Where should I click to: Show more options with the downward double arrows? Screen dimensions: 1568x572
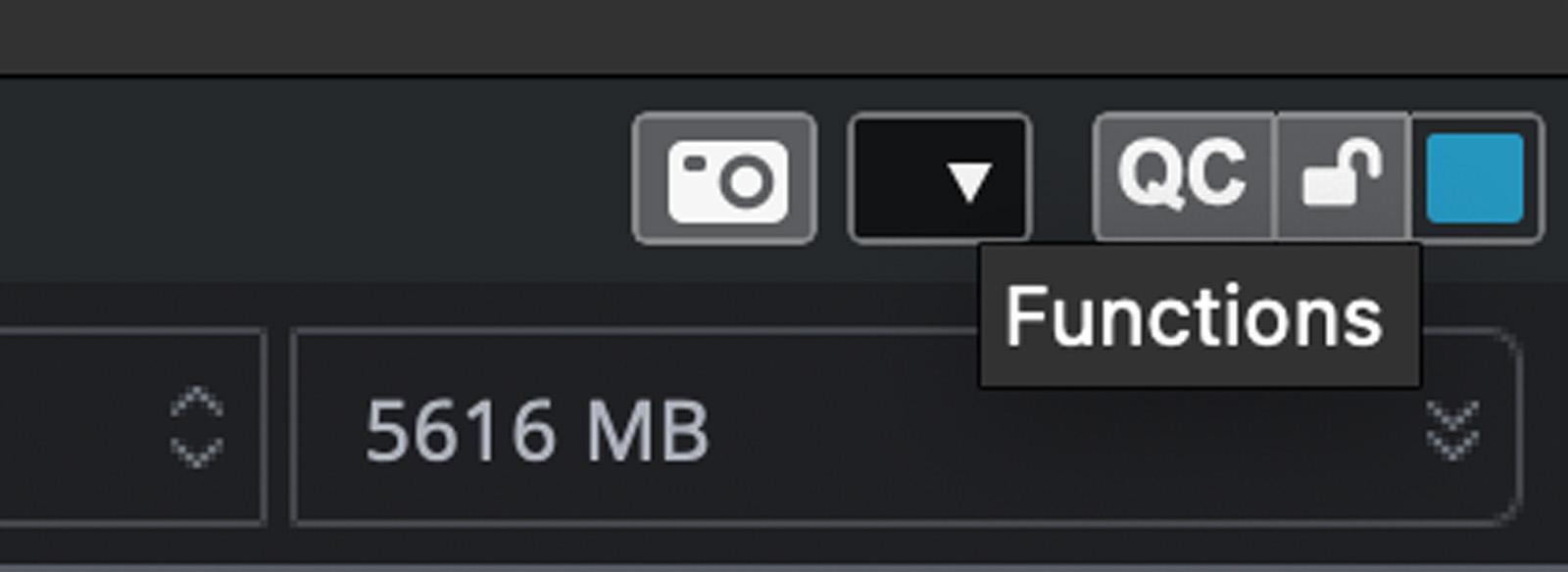tap(1452, 429)
